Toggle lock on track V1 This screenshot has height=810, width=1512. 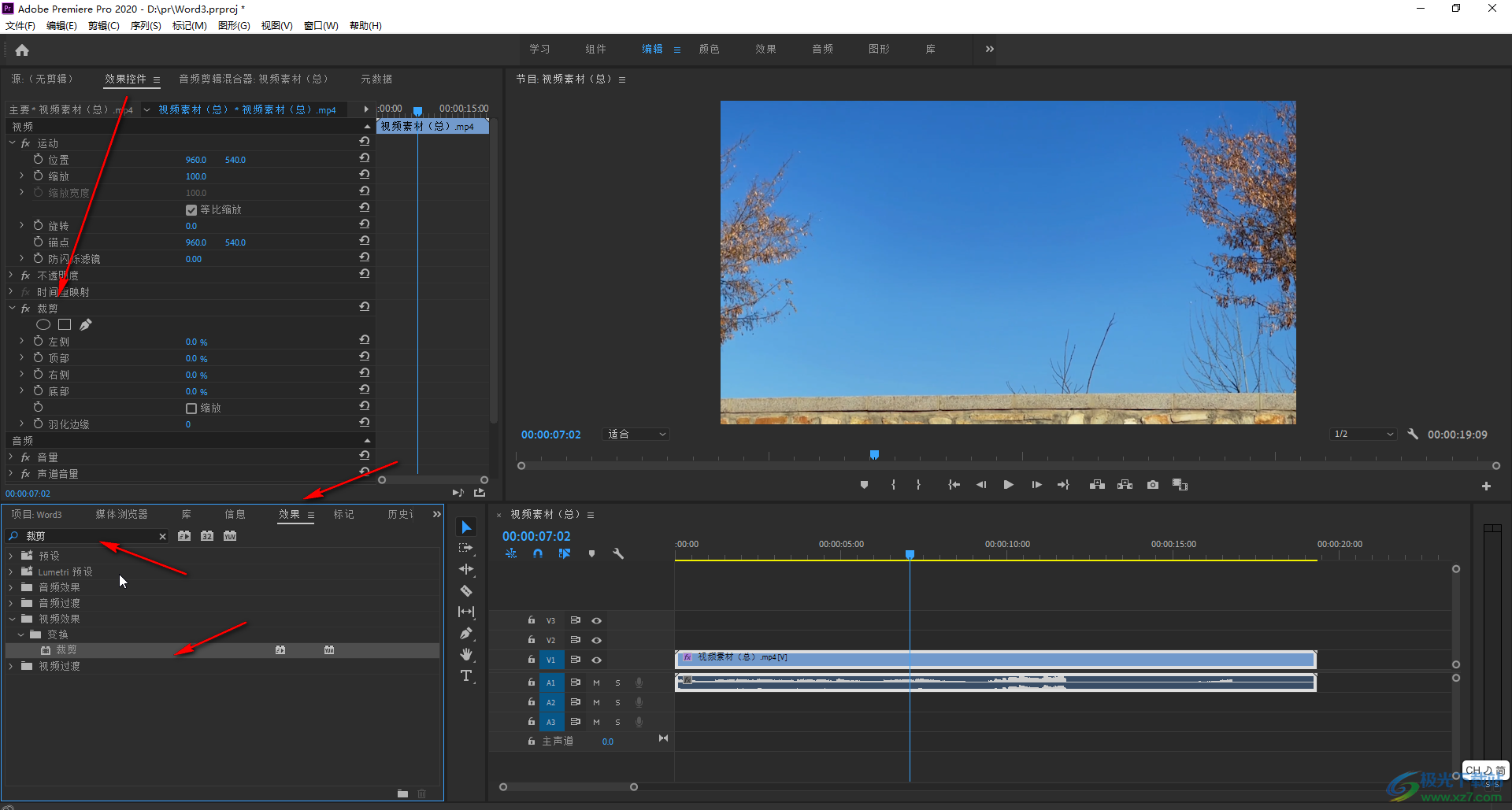click(x=532, y=660)
